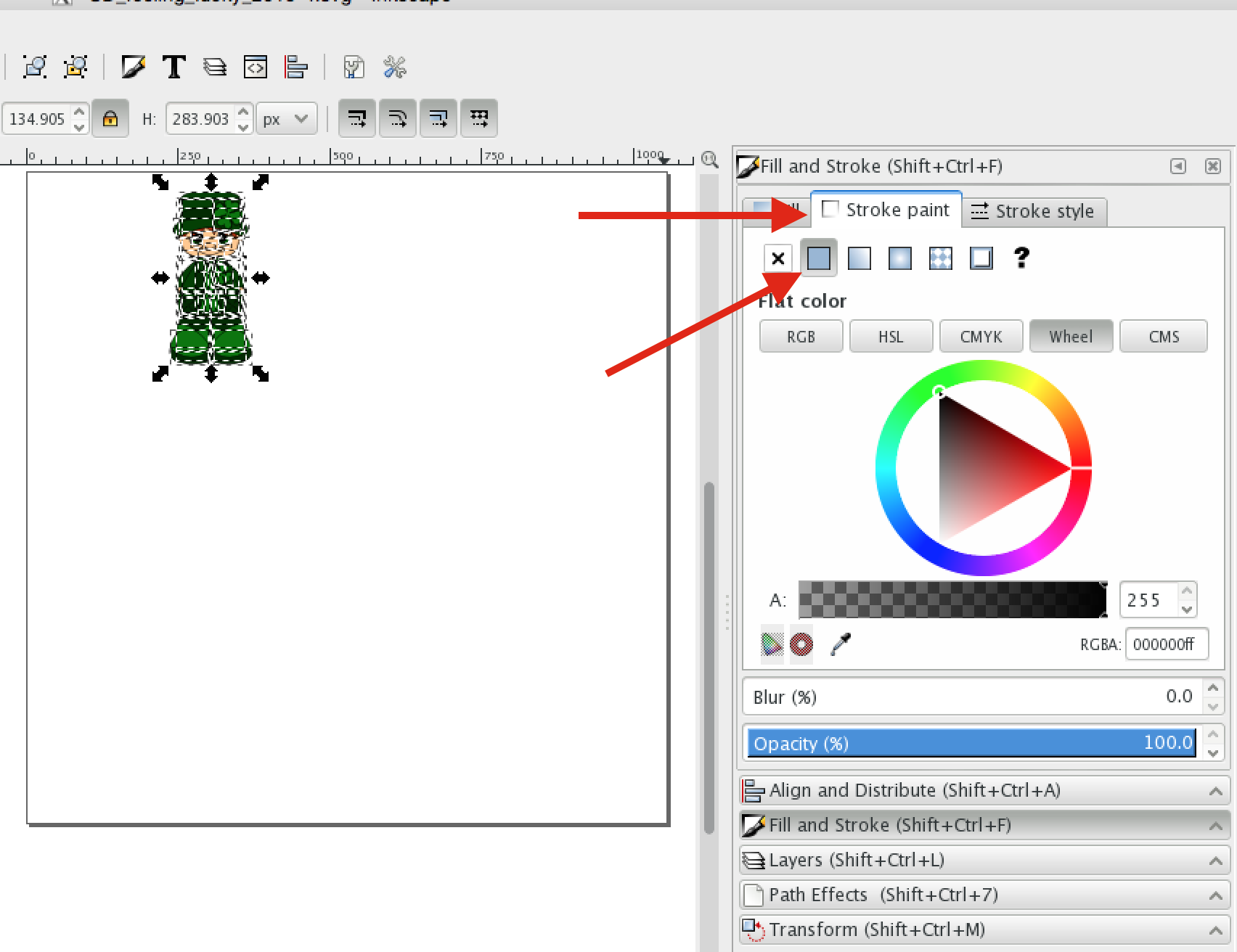The width and height of the screenshot is (1237, 952).
Task: Switch color mode to CMYK
Action: coord(981,337)
